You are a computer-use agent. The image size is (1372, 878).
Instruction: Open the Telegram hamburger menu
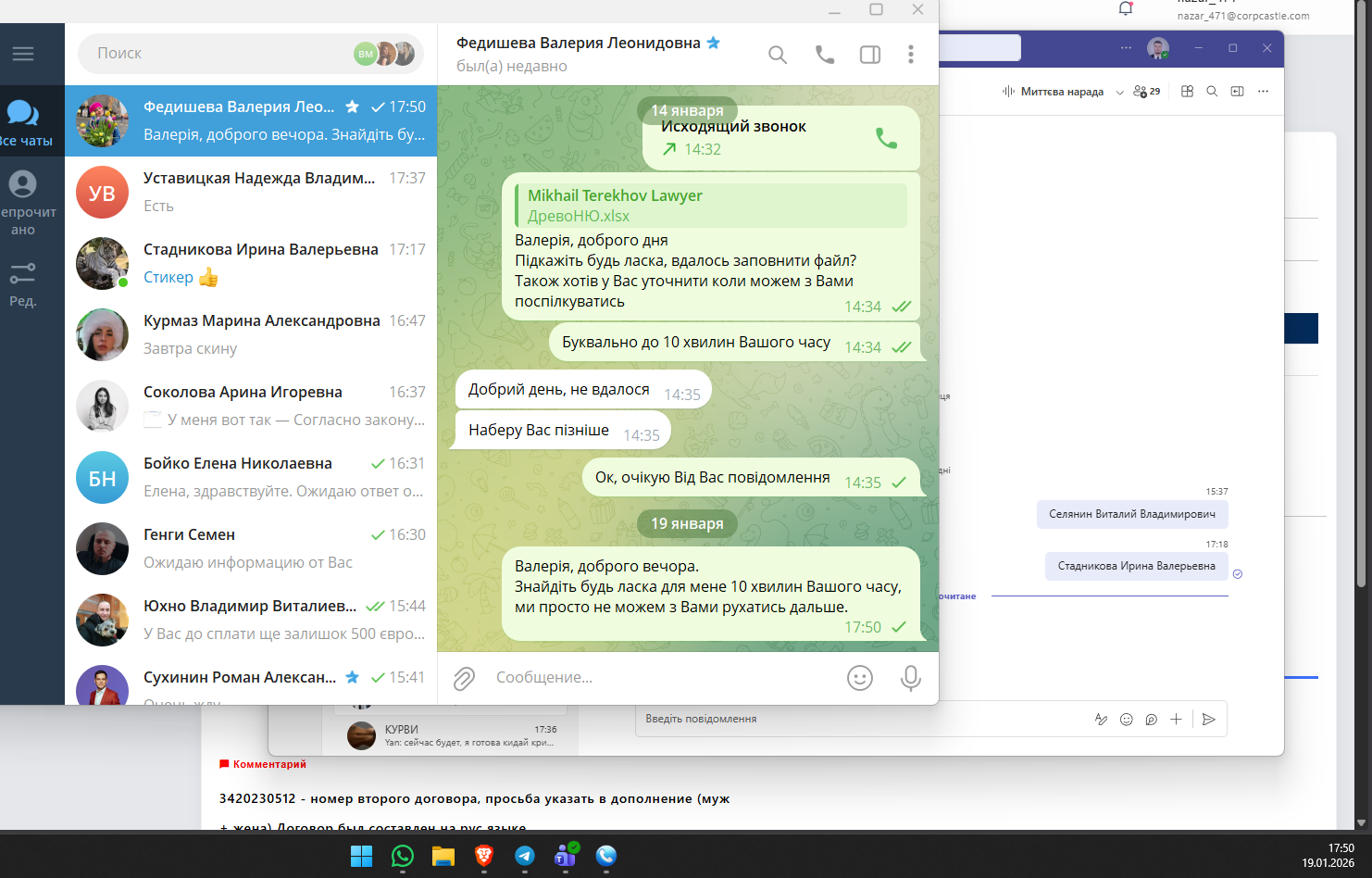23,54
